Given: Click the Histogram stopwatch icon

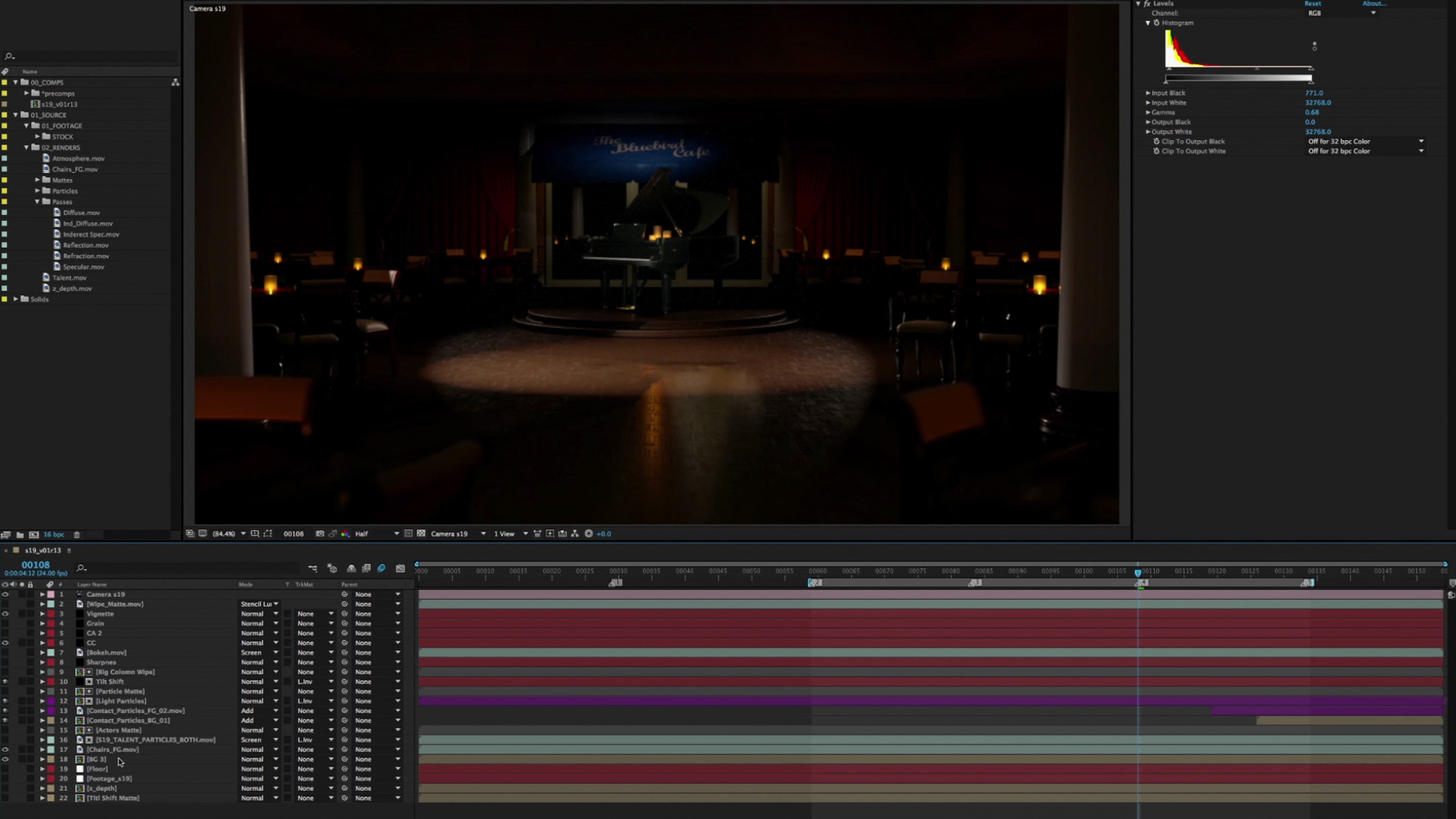Looking at the screenshot, I should pos(1156,23).
